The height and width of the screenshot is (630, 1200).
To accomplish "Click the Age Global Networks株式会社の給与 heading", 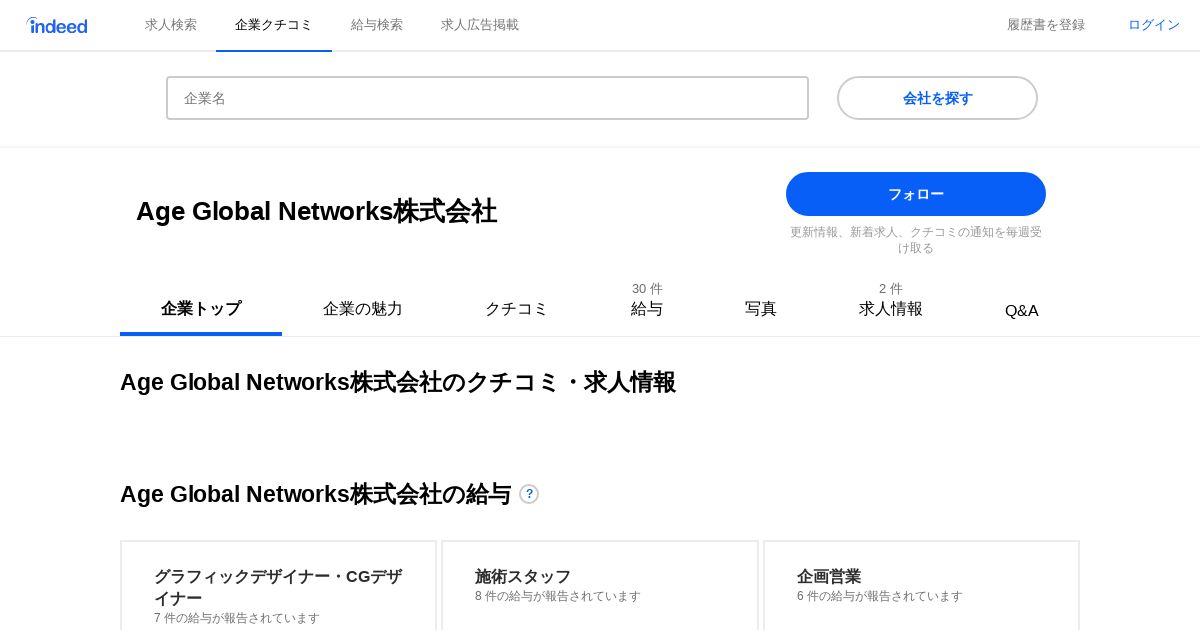I will pos(316,494).
